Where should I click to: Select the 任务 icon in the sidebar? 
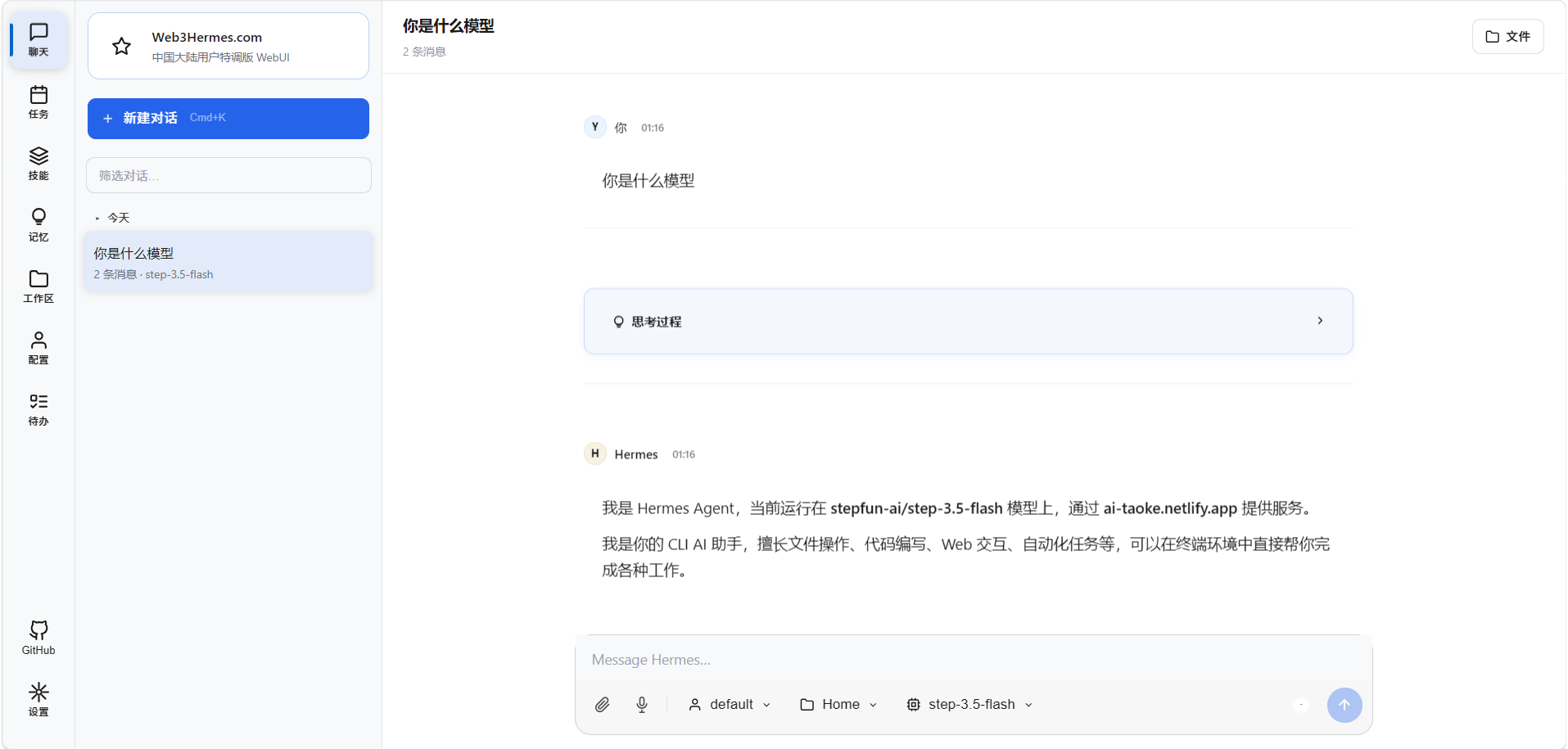point(38,102)
